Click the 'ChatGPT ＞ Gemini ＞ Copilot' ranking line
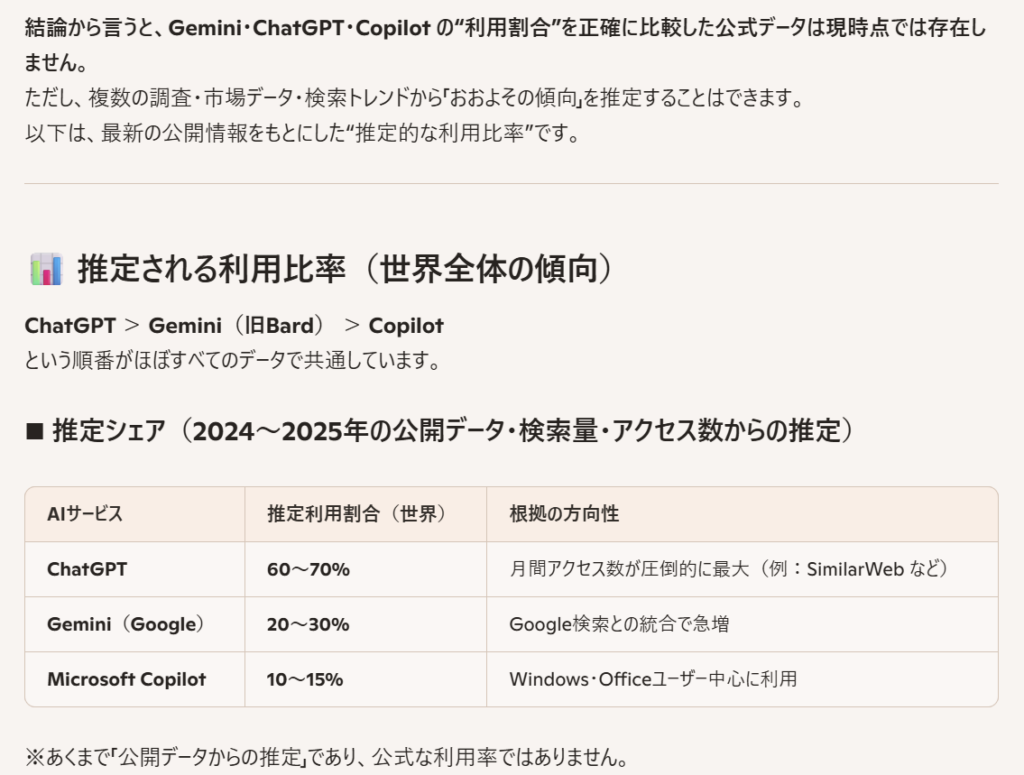Viewport: 1024px width, 775px height. (234, 325)
